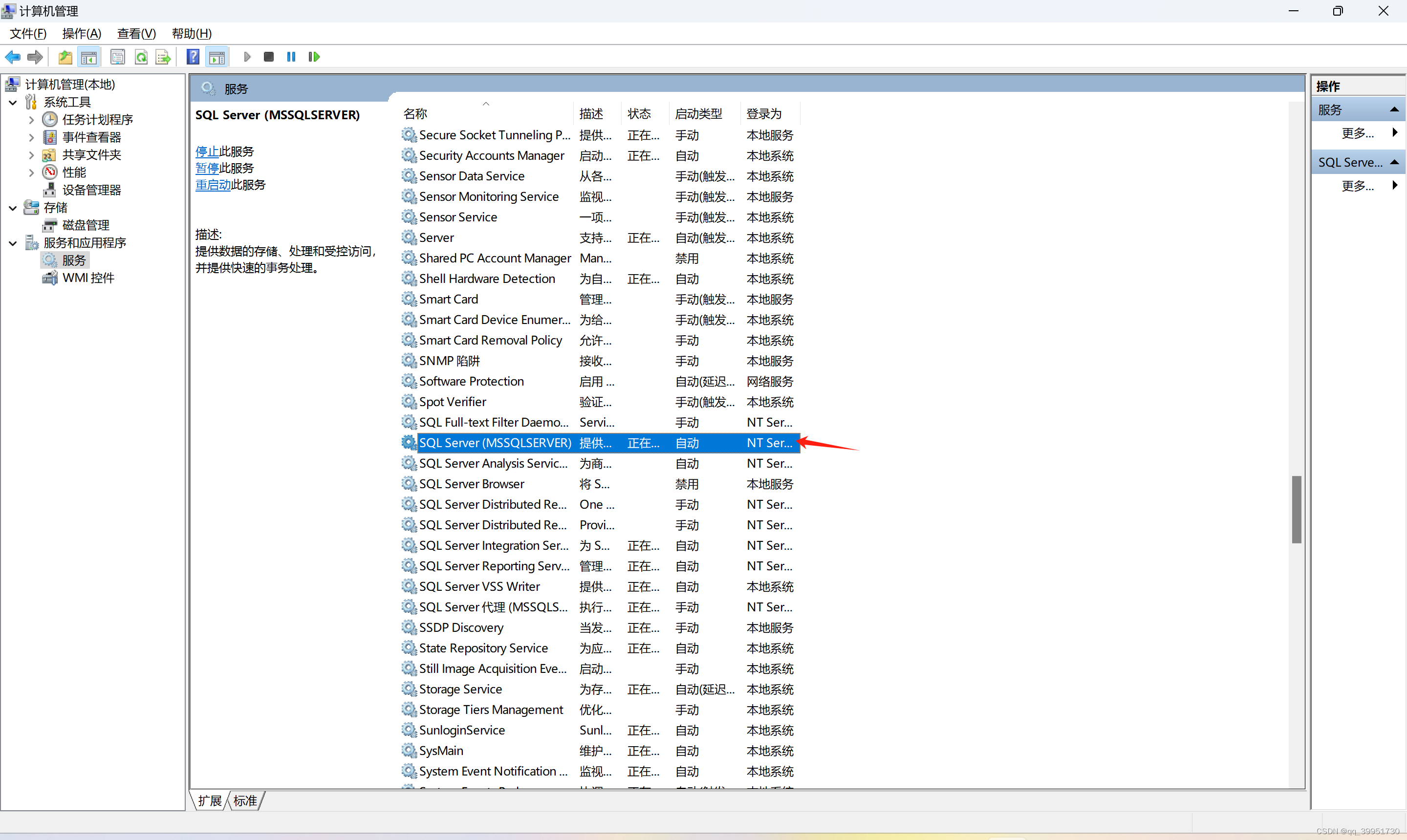Viewport: 1407px width, 840px height.
Task: Switch to the 标准 tab
Action: 245,800
